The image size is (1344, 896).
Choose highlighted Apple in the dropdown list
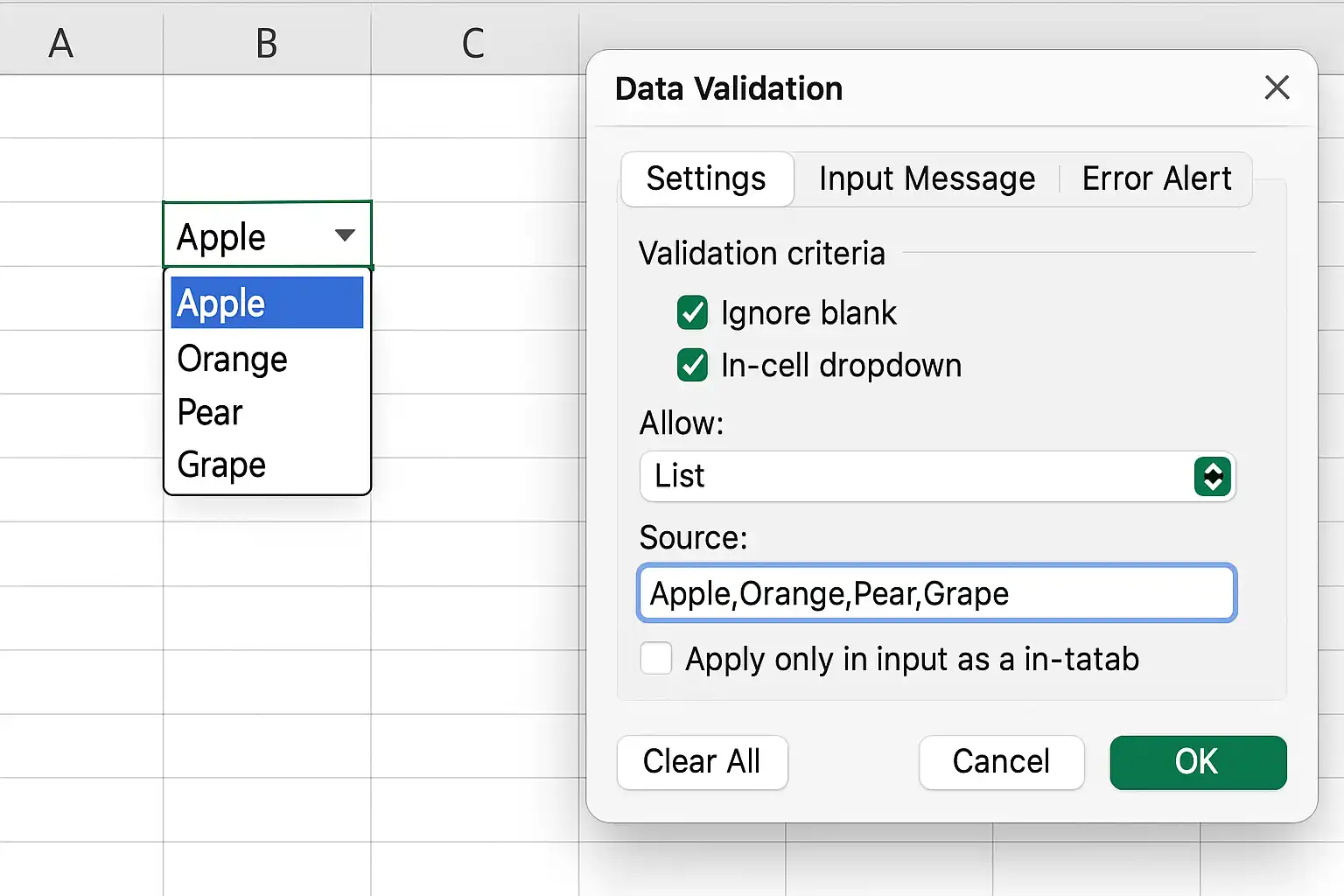[267, 303]
